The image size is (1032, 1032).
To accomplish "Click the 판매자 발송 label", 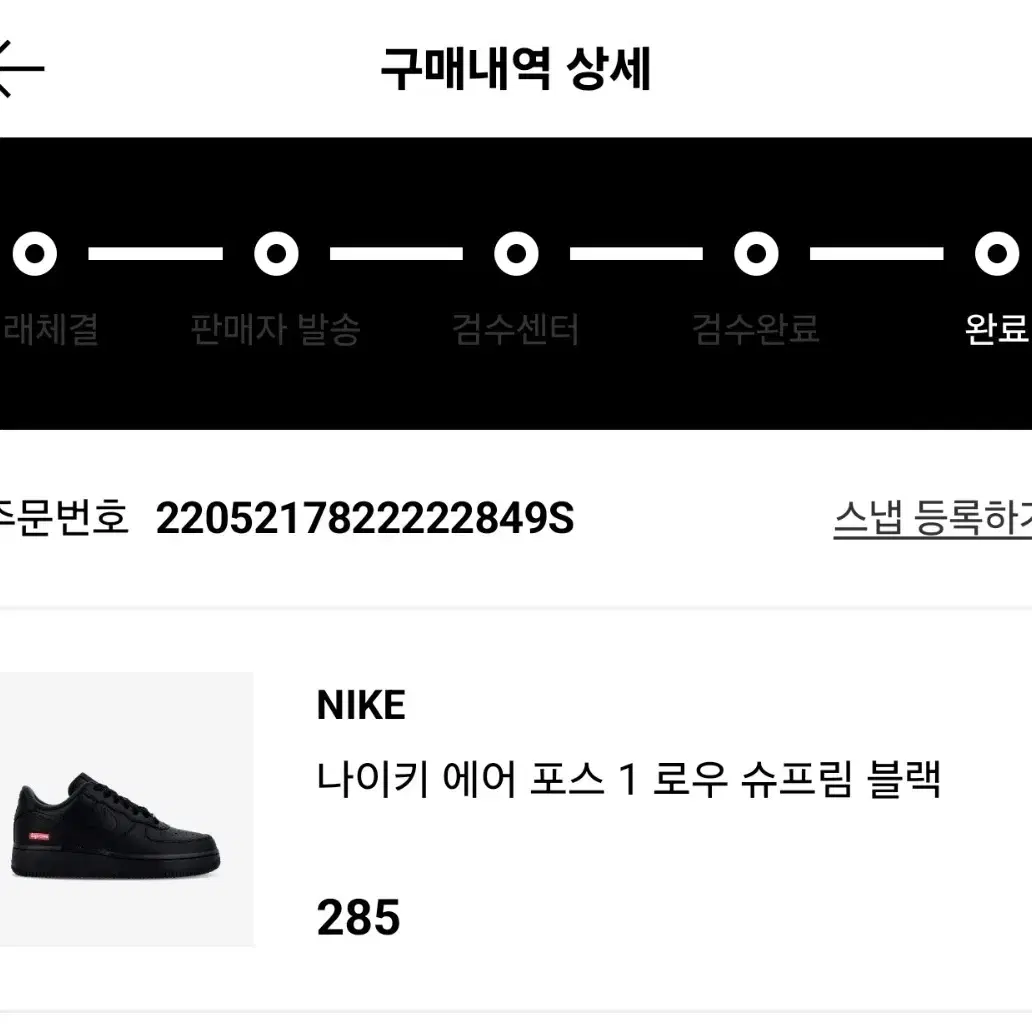I will 276,329.
